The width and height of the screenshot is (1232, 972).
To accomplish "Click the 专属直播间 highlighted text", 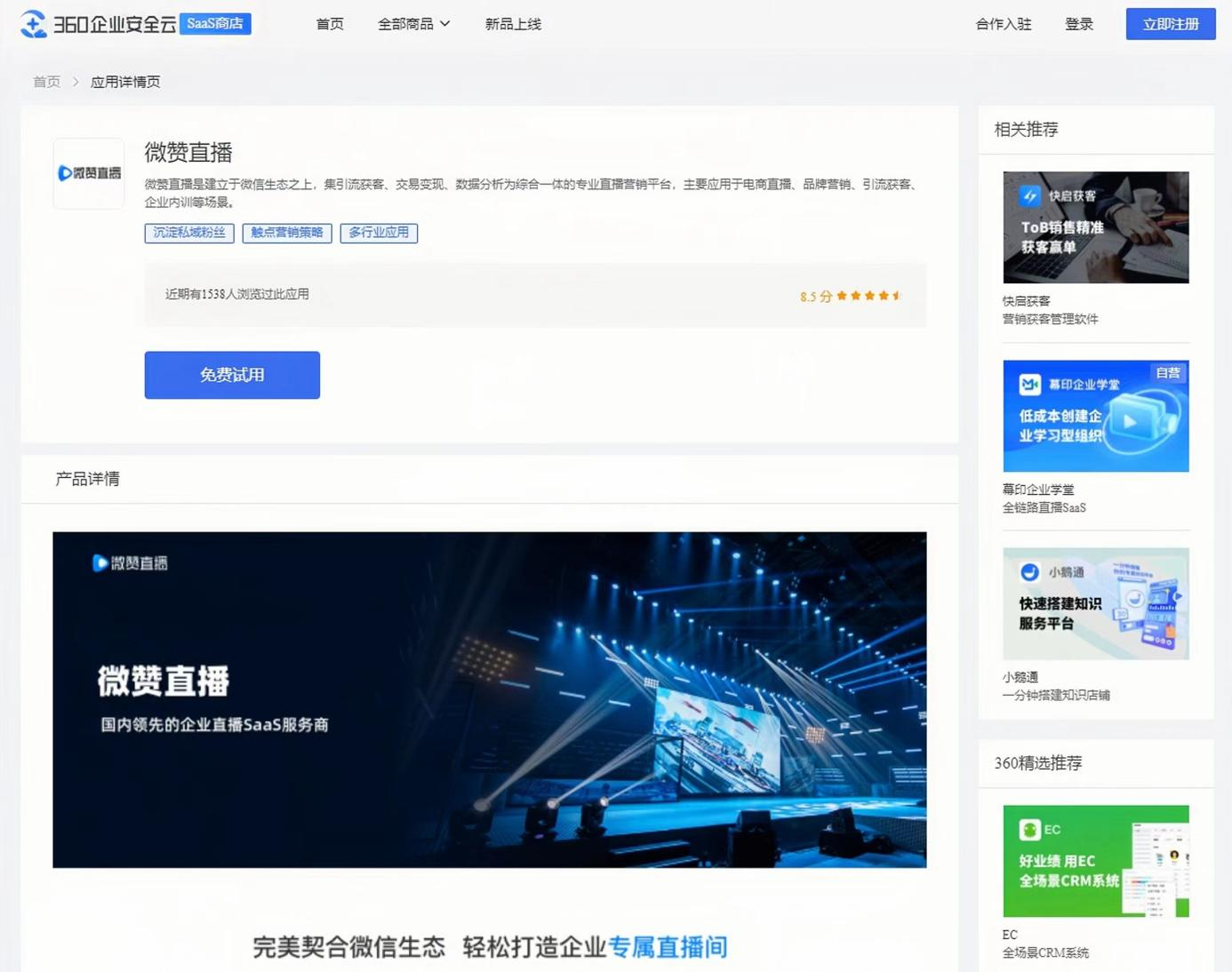I will (668, 947).
